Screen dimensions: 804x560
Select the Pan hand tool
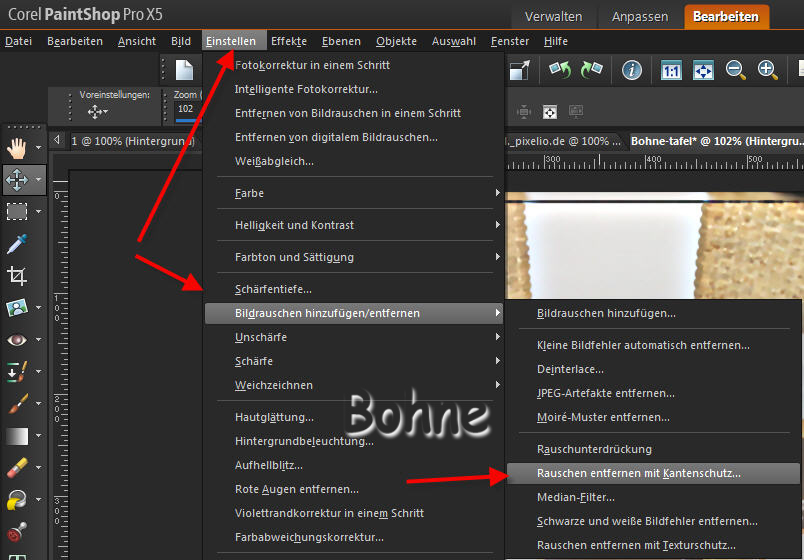point(17,148)
